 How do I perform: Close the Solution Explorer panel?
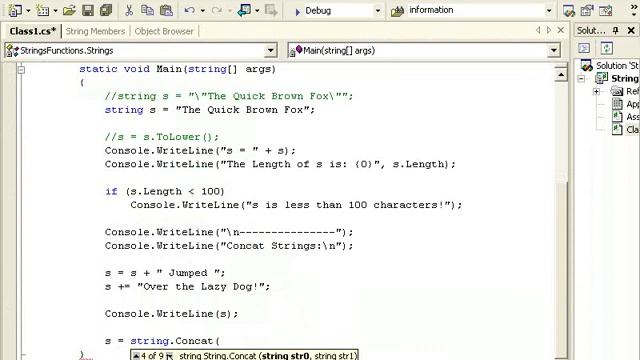coord(631,30)
